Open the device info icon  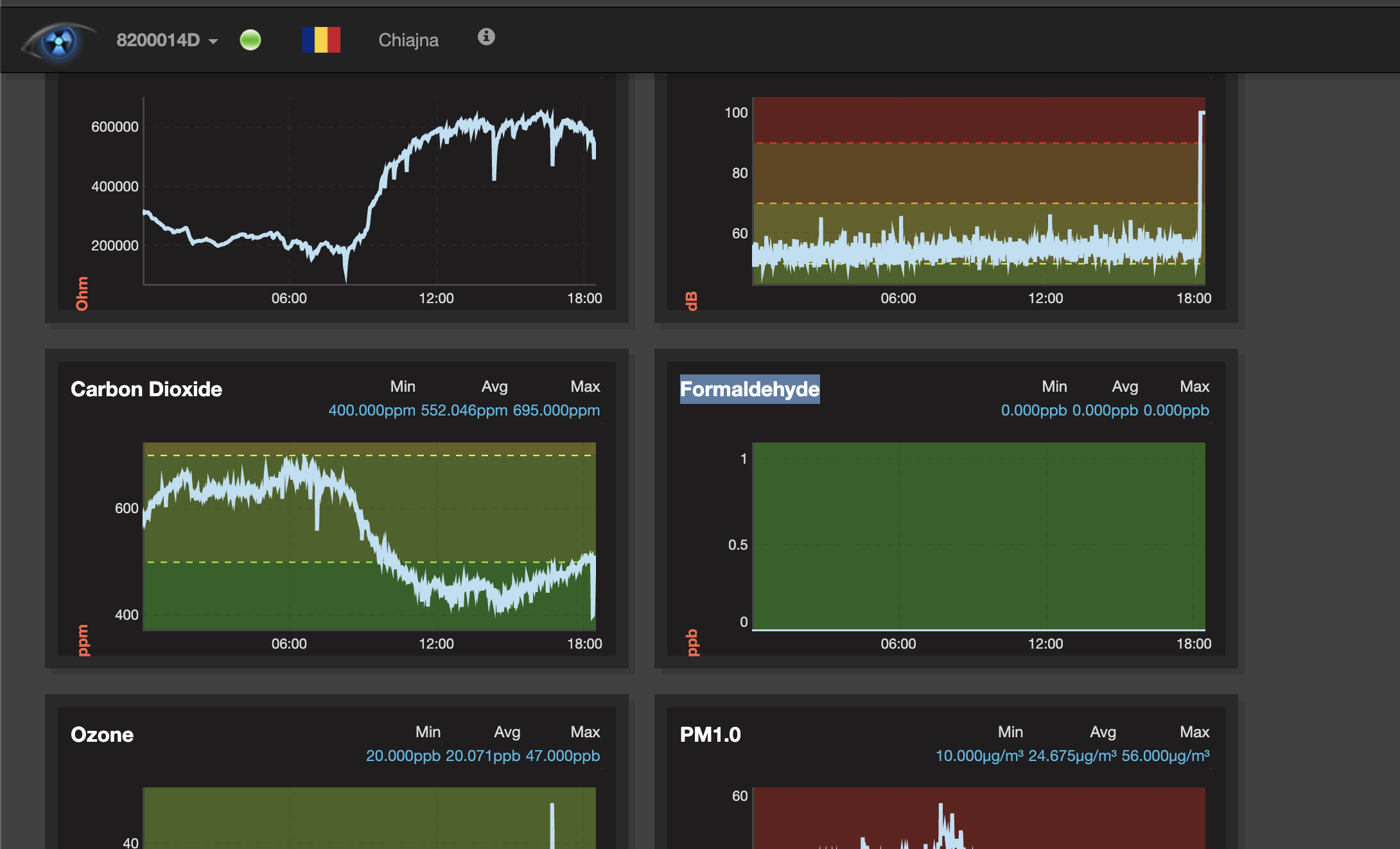[486, 37]
